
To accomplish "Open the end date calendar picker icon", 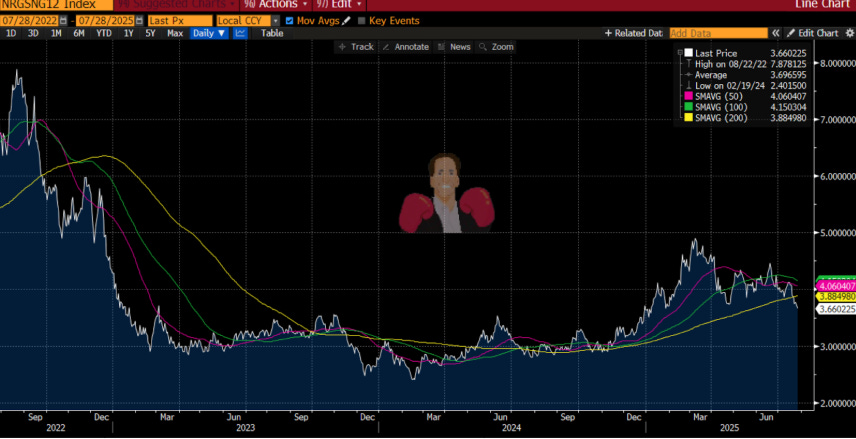I will tap(140, 21).
